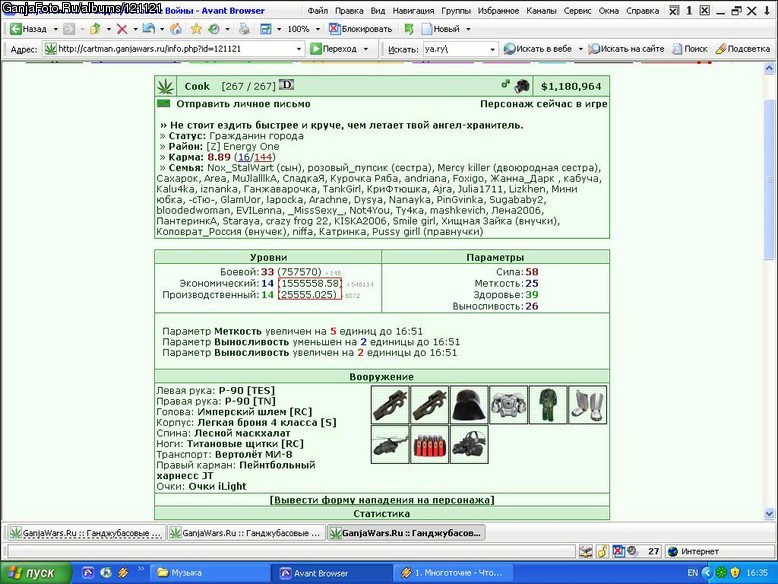Click the Вертолёт МИ-8 helicopter item image

tap(390, 445)
